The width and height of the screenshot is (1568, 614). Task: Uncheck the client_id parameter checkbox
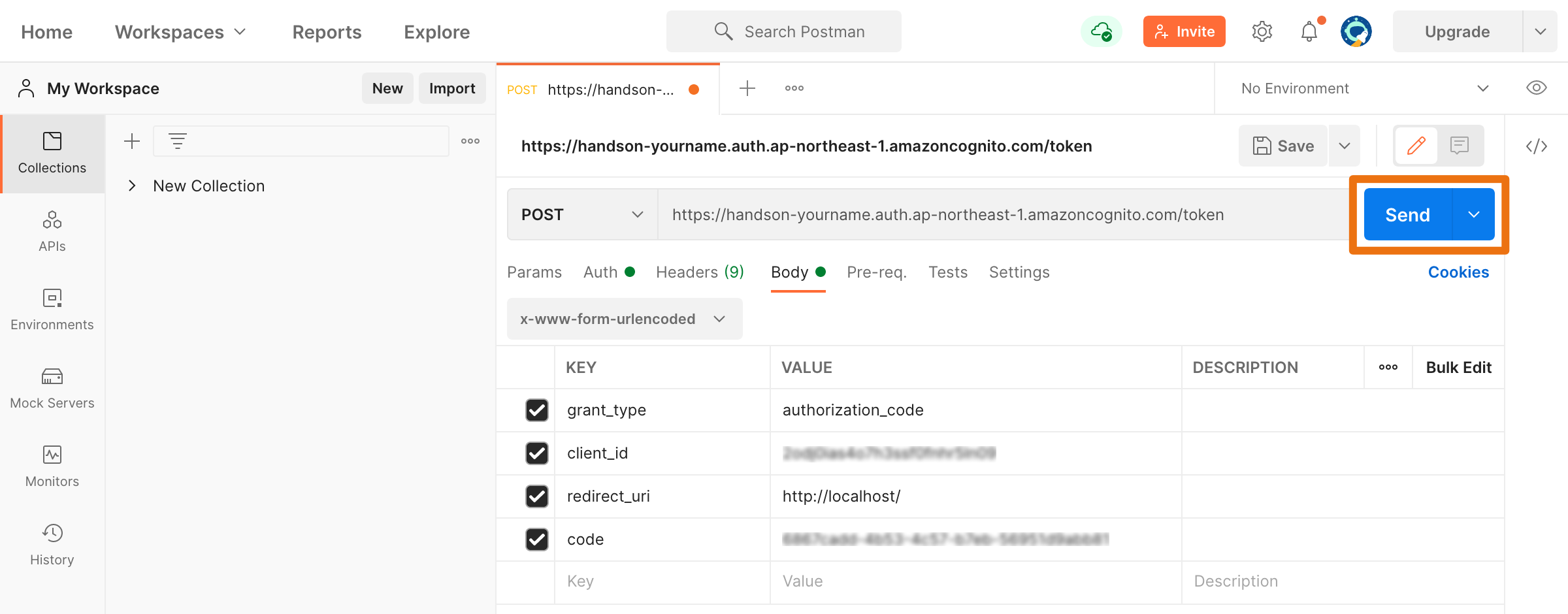537,453
